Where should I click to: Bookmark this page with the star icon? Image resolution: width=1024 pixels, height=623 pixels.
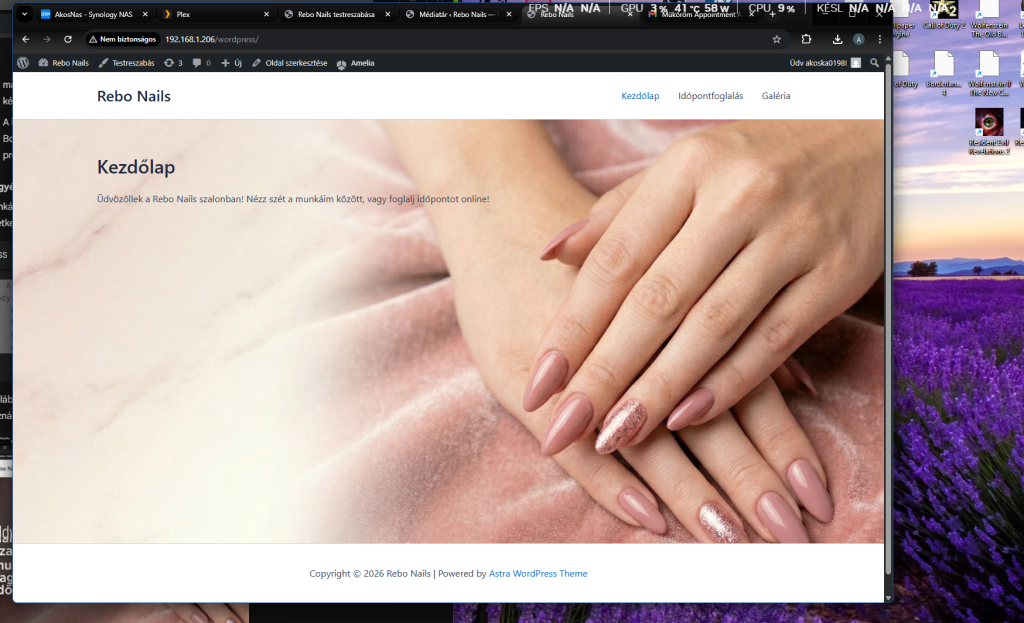[x=776, y=39]
